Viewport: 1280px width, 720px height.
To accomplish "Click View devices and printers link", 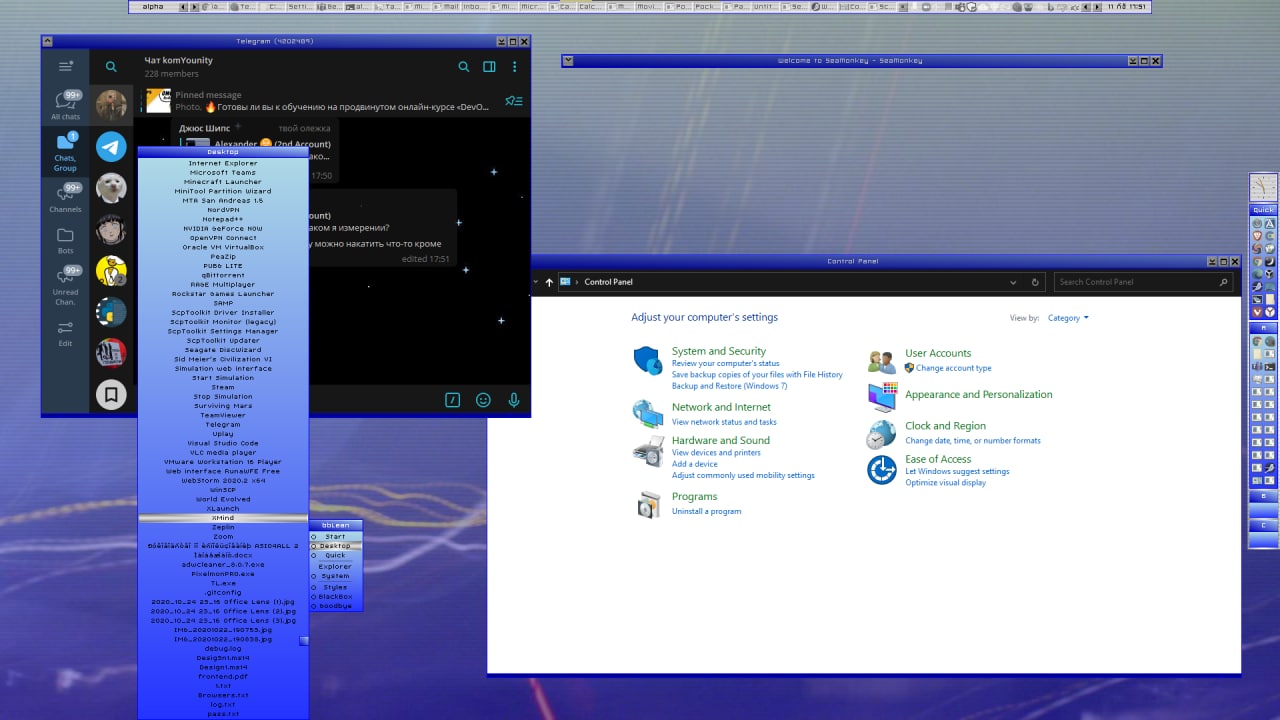I will pos(716,453).
